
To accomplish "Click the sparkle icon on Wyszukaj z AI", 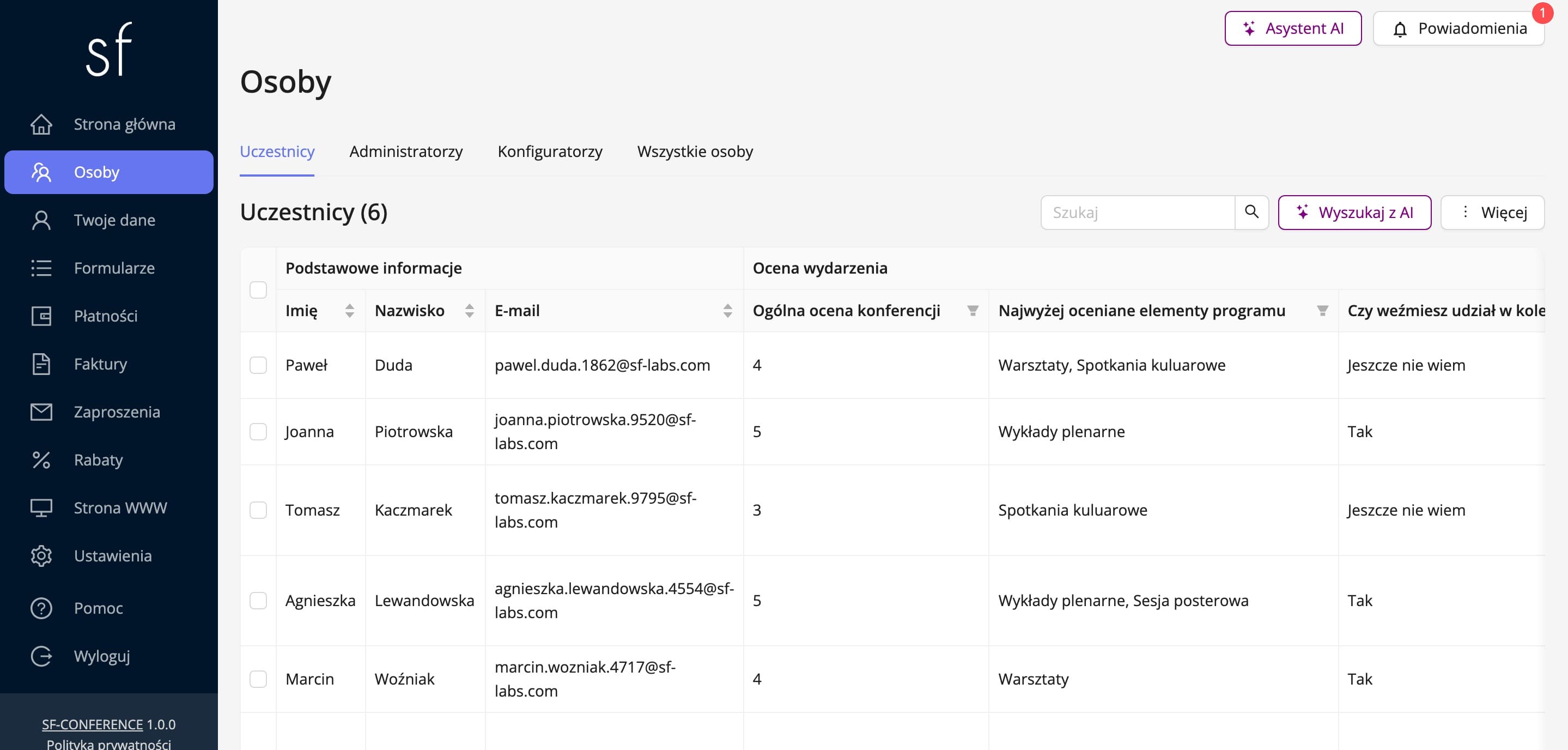I will point(1303,212).
